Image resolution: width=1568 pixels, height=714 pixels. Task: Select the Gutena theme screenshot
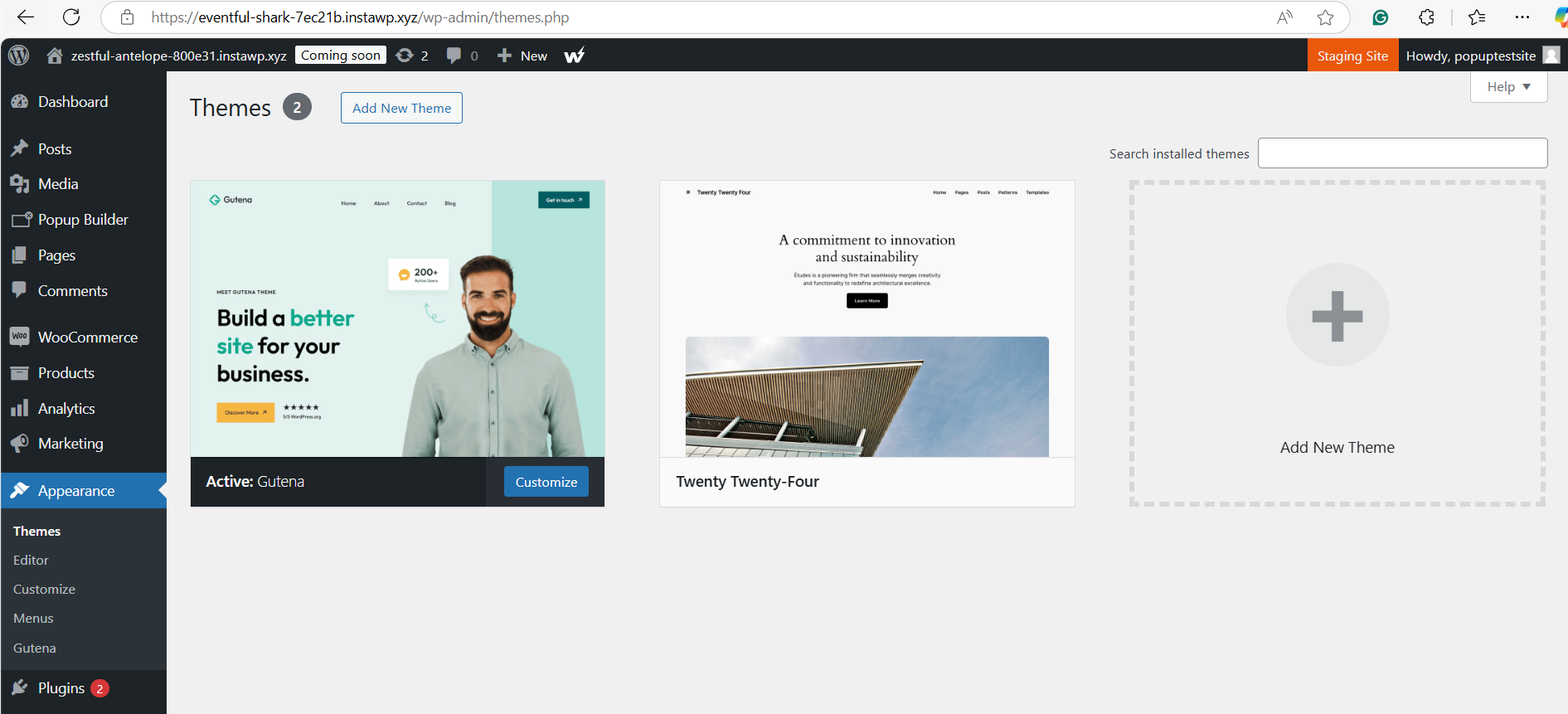coord(398,318)
